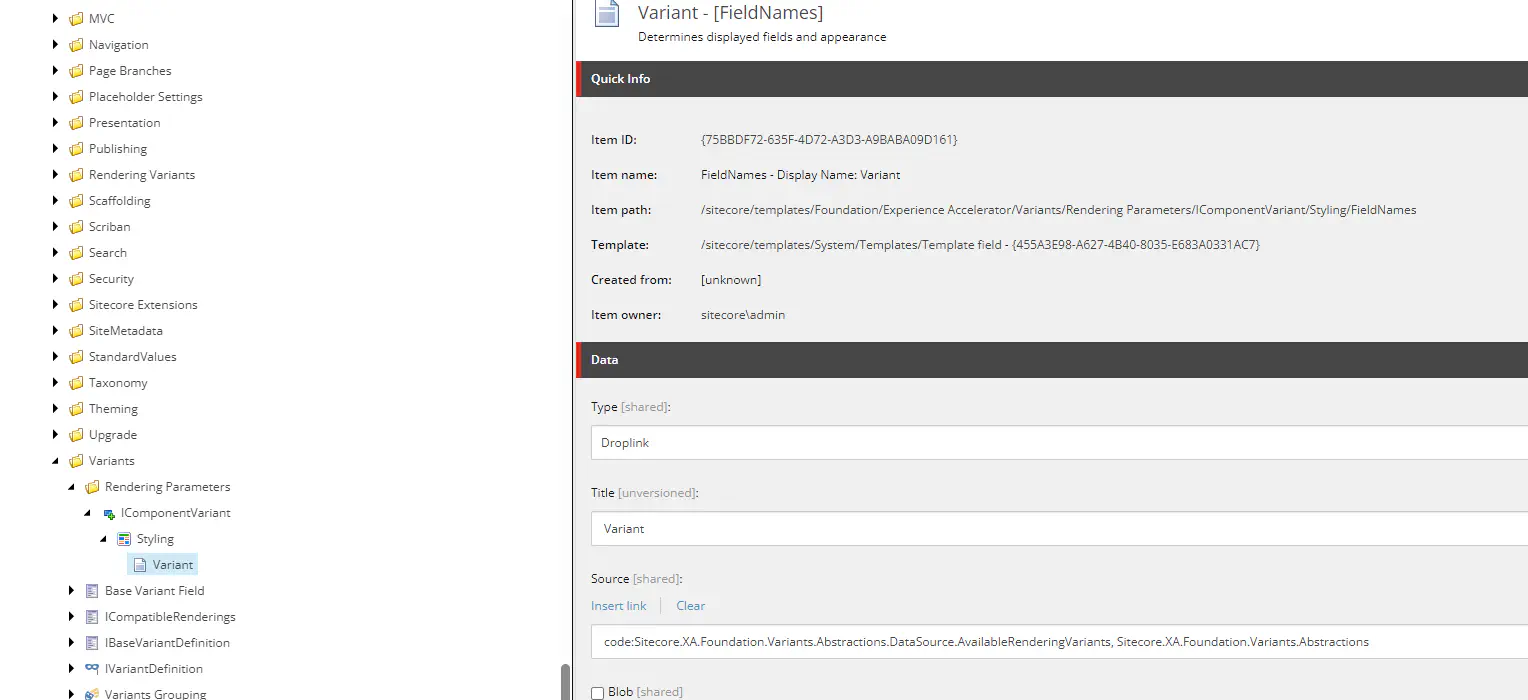Collapse the IComponentVariant tree node
The image size is (1528, 700).
pos(88,513)
